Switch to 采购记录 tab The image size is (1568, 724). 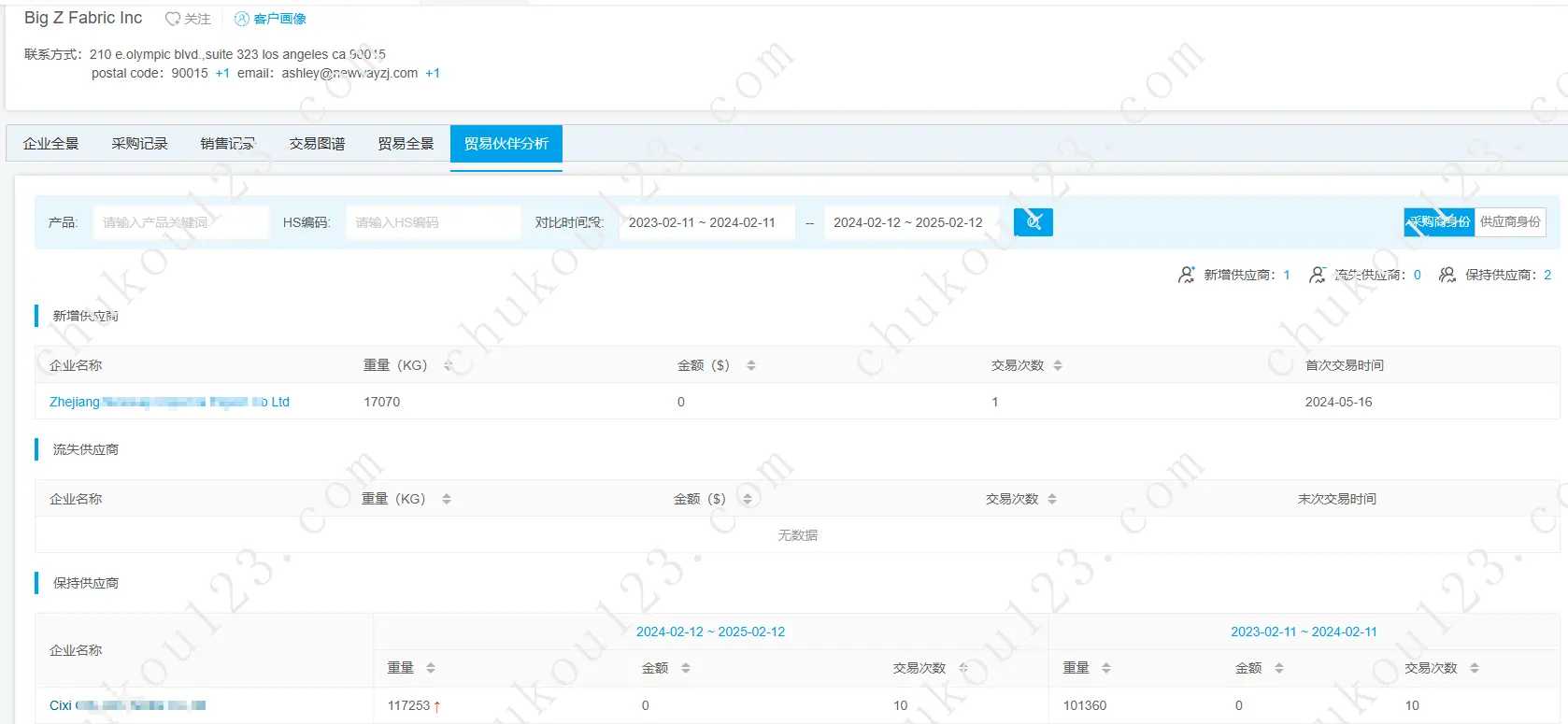pyautogui.click(x=139, y=144)
